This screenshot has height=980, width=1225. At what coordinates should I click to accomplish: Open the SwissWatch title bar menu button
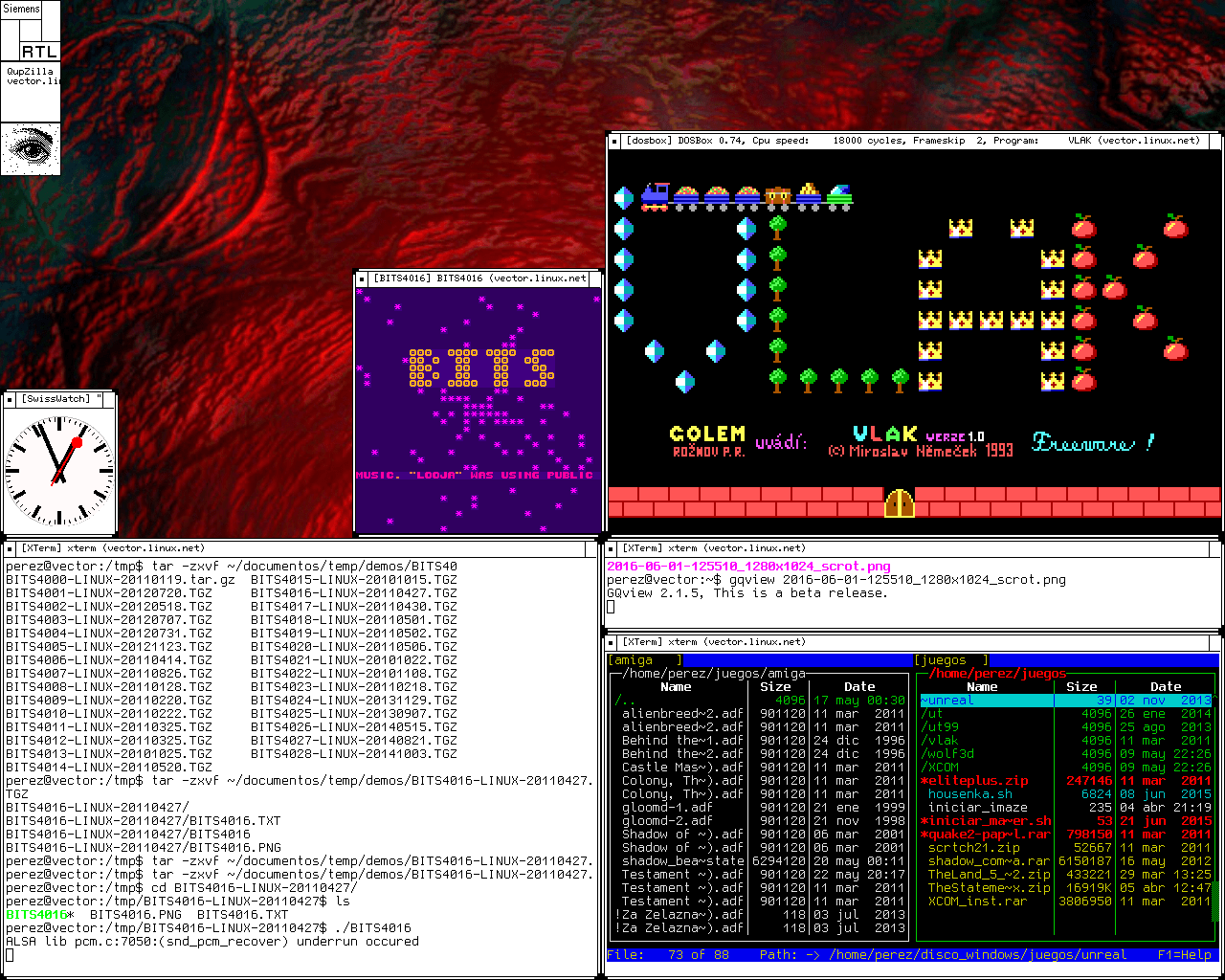coord(11,399)
